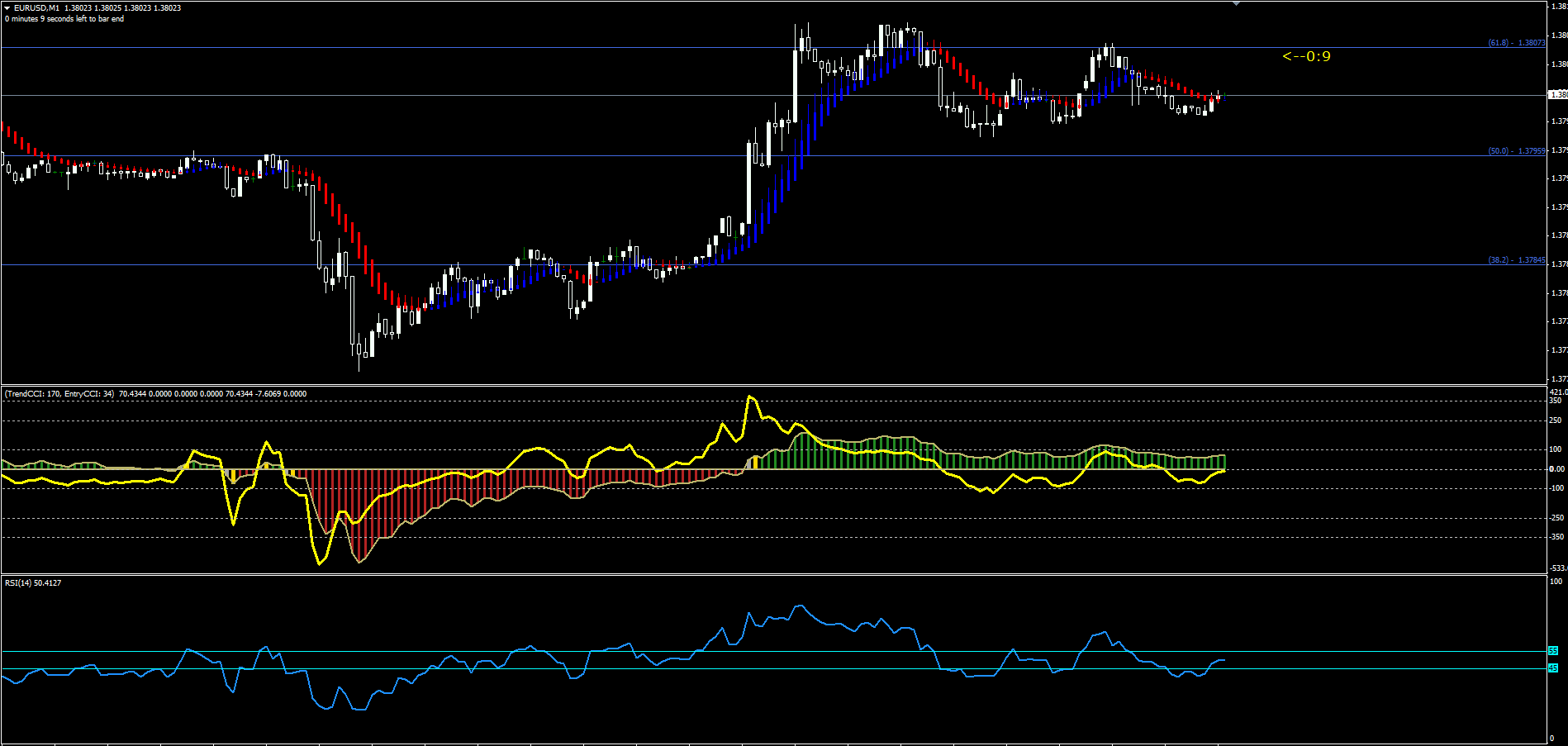Click the chart shift triangle marker on top edge

(x=1236, y=4)
